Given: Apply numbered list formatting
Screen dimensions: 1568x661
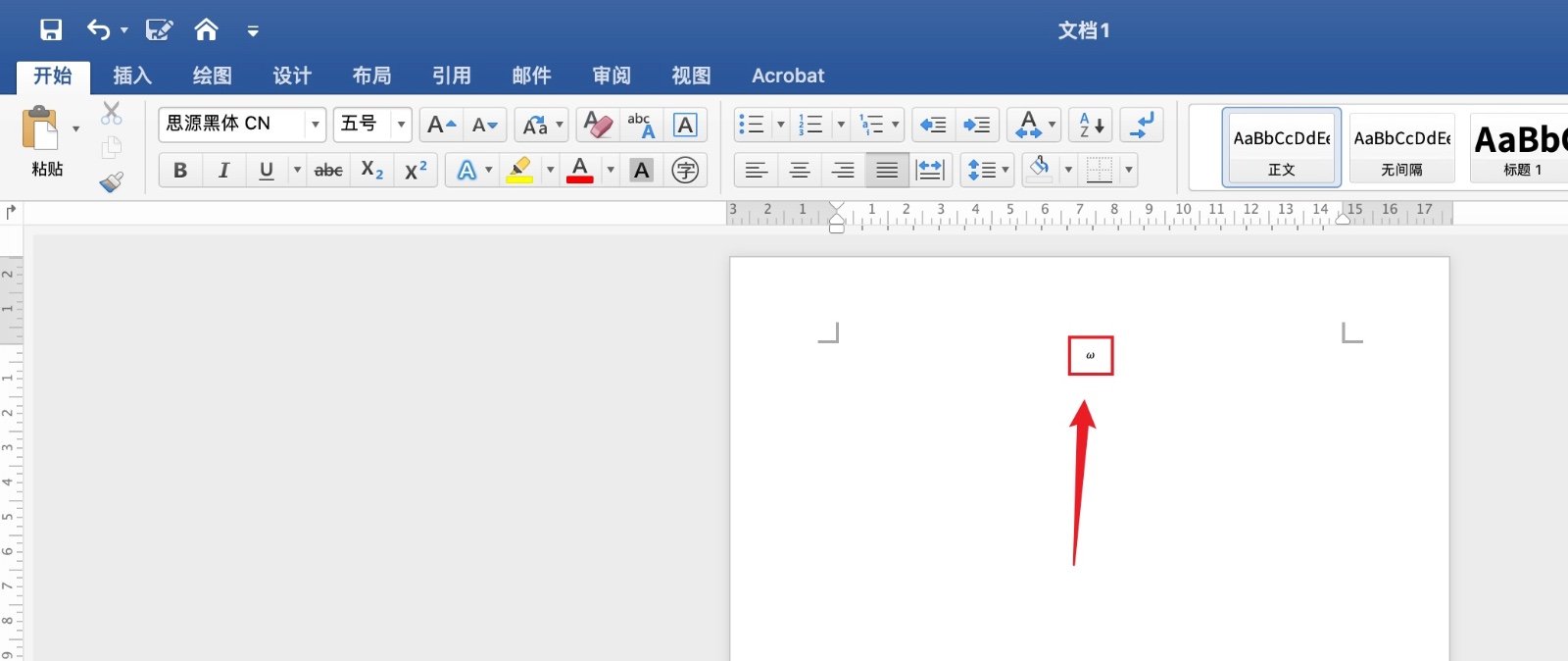Looking at the screenshot, I should click(x=811, y=125).
